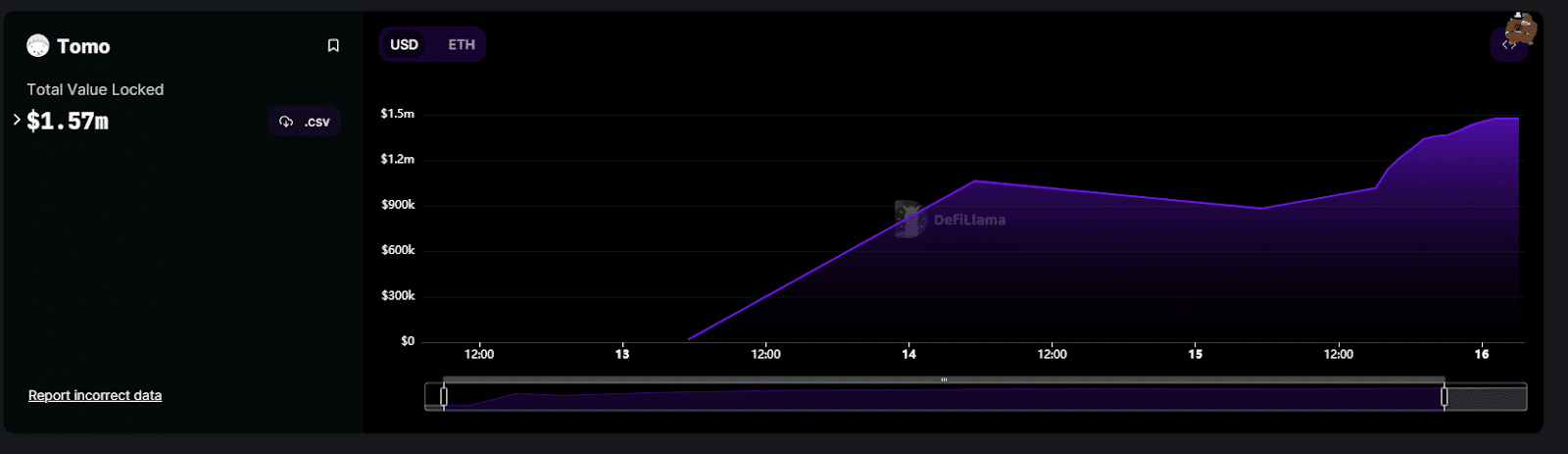This screenshot has height=454, width=1568.
Task: Click the brown mascot sticker icon
Action: (1522, 27)
